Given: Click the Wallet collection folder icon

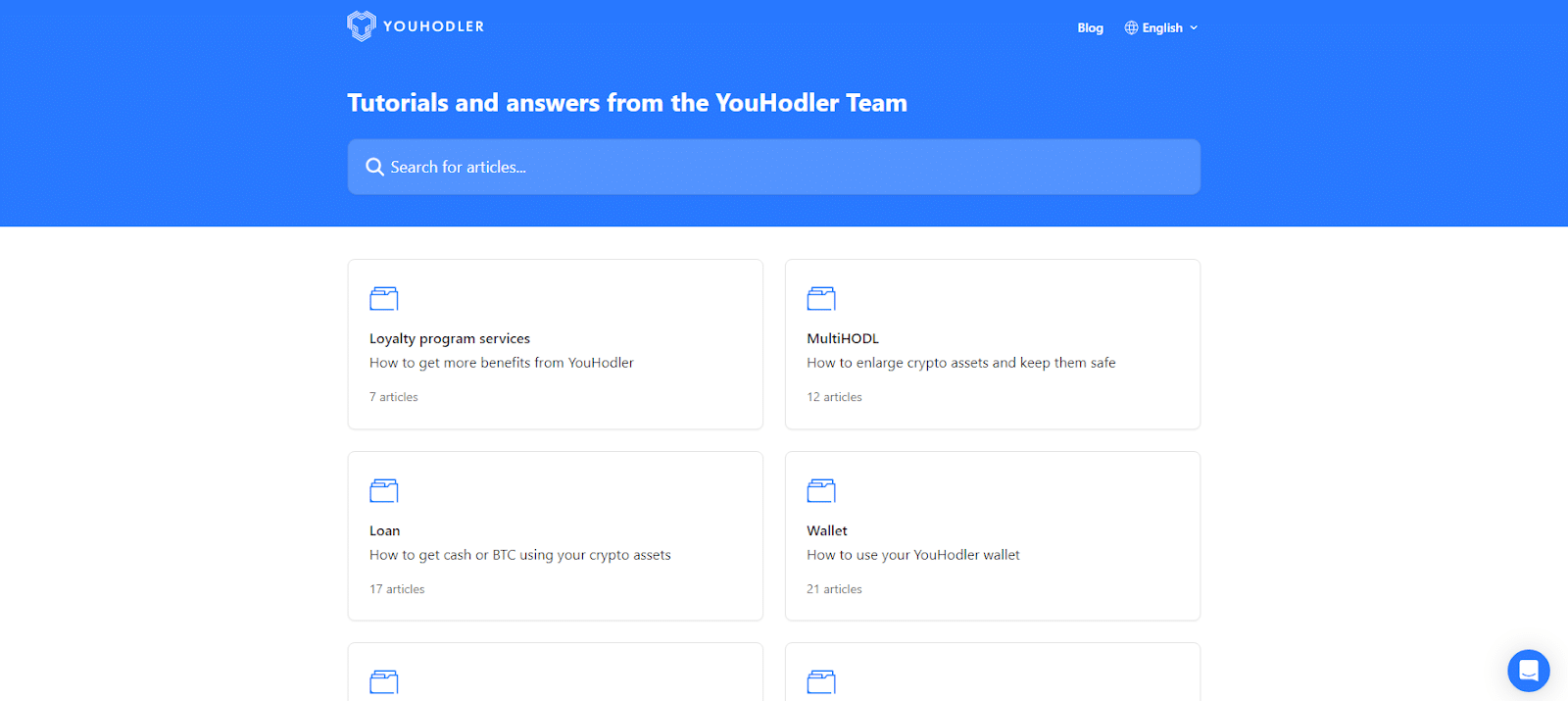Looking at the screenshot, I should (820, 490).
